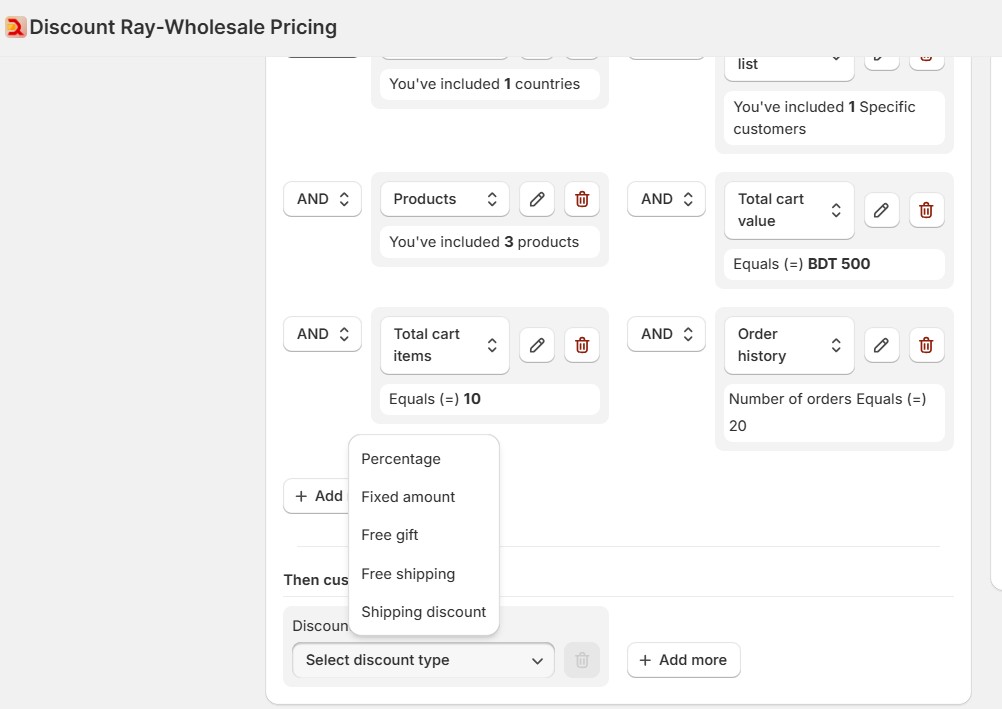Click the Add more button

click(x=683, y=660)
